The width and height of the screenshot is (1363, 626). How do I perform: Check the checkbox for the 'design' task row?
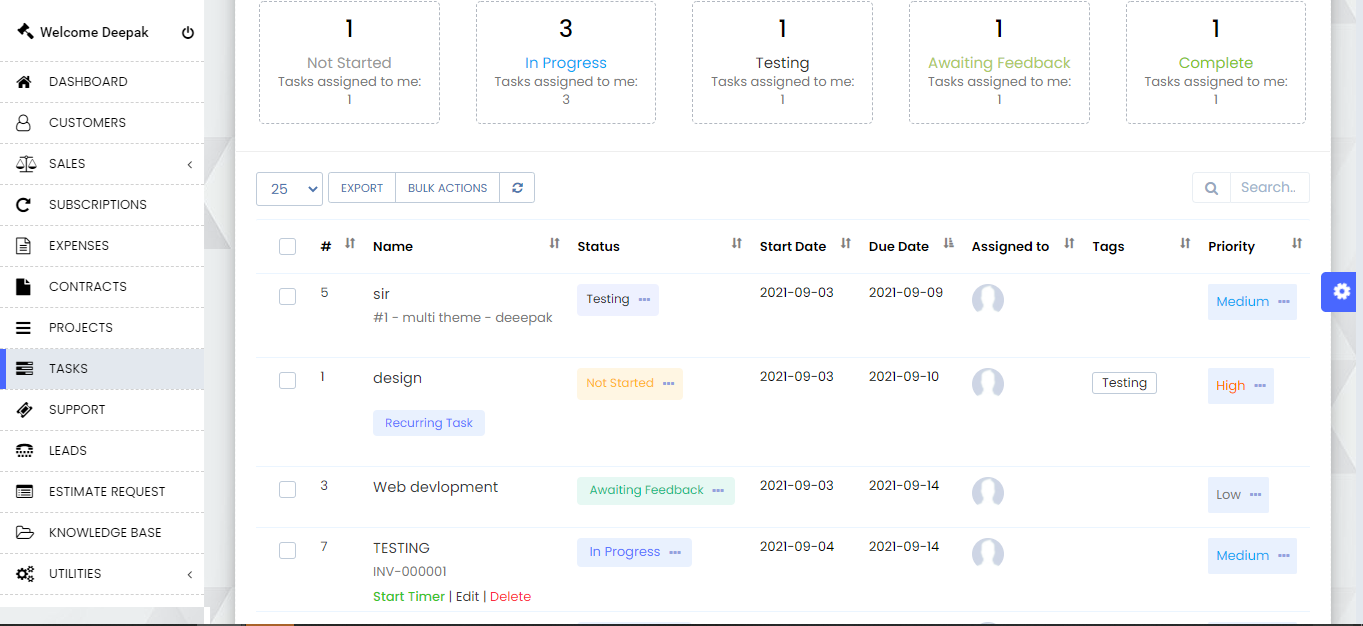(287, 380)
